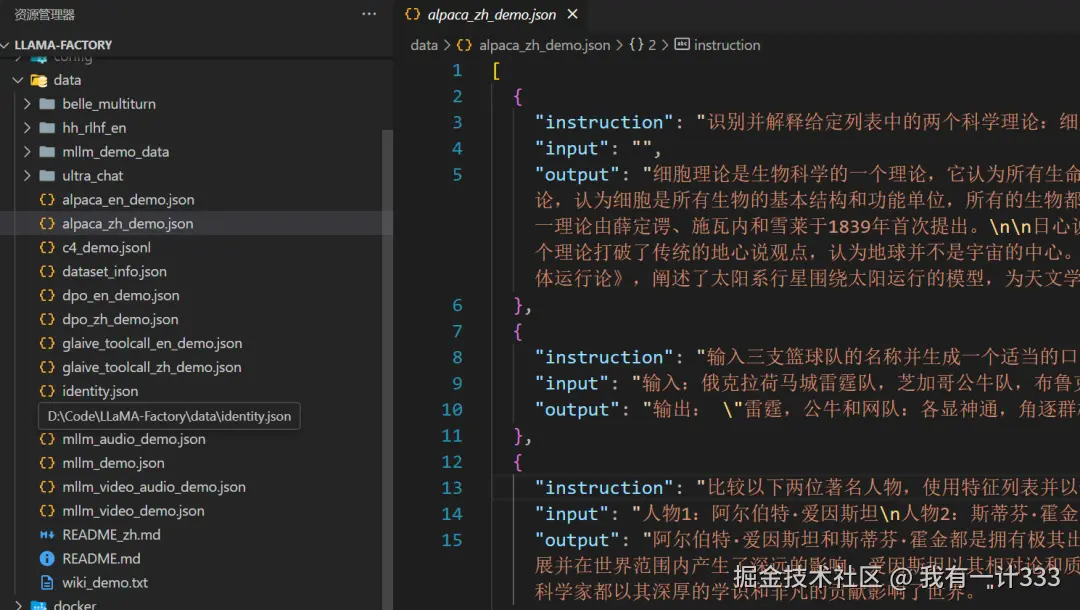The image size is (1080, 610).
Task: Open dpo_en_demo.json file
Action: click(x=121, y=295)
